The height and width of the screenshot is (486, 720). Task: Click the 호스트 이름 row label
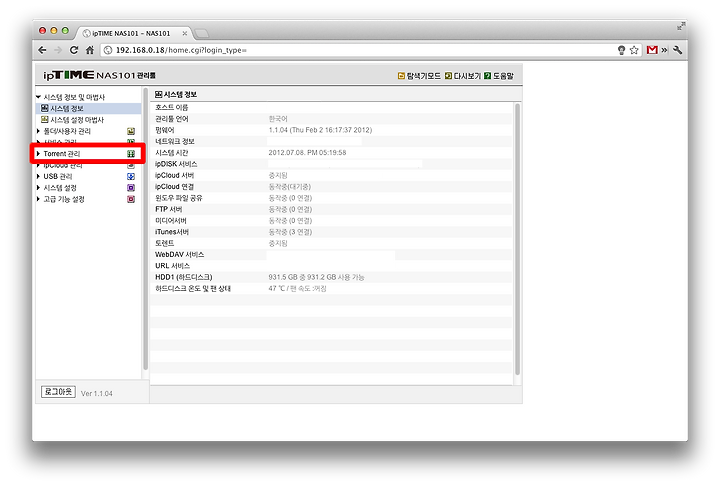coord(172,107)
